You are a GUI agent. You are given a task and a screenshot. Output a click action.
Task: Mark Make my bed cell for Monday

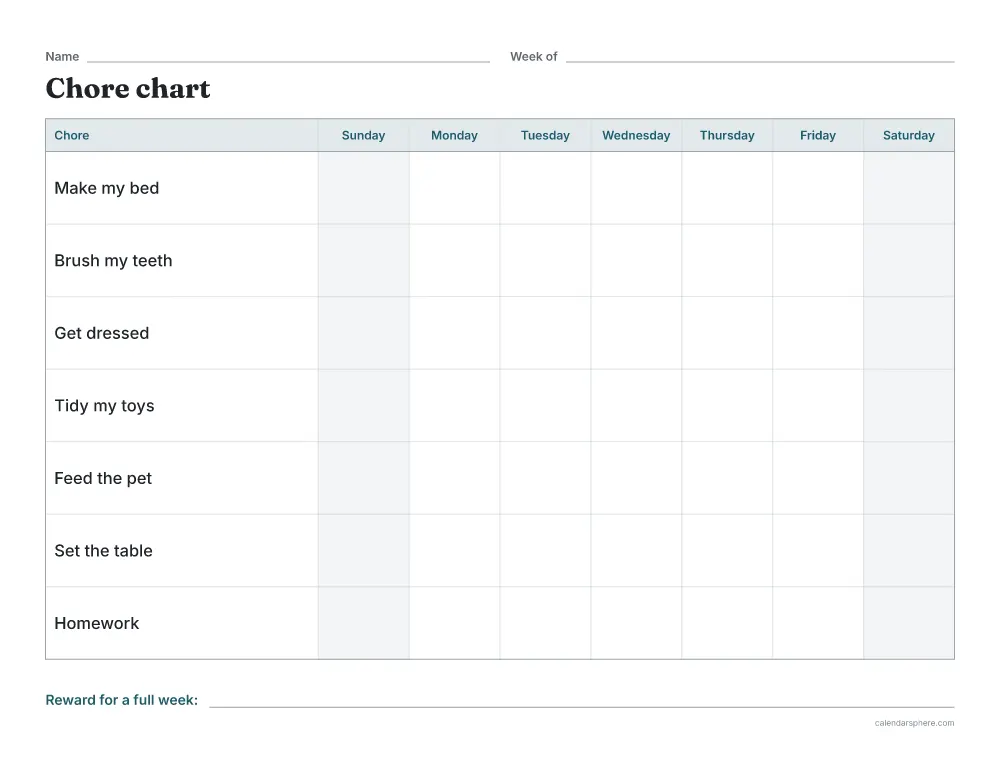[x=454, y=188]
